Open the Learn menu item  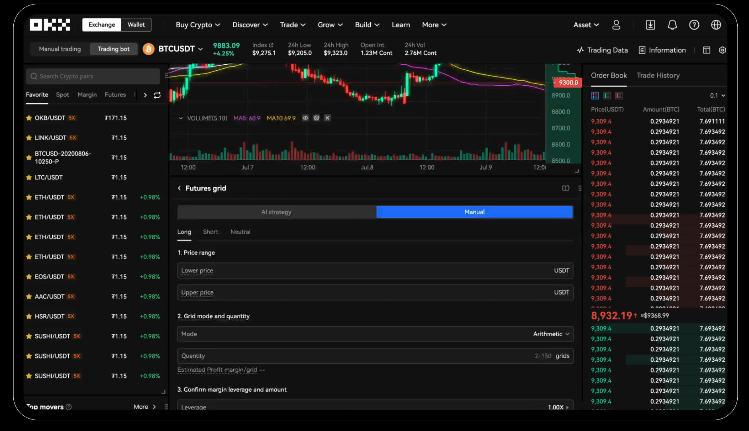[401, 25]
